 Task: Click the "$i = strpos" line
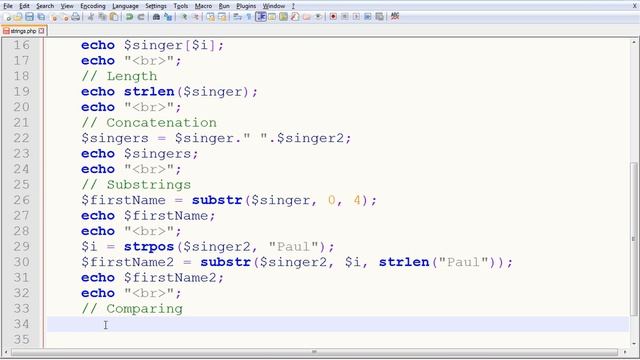coord(208,247)
